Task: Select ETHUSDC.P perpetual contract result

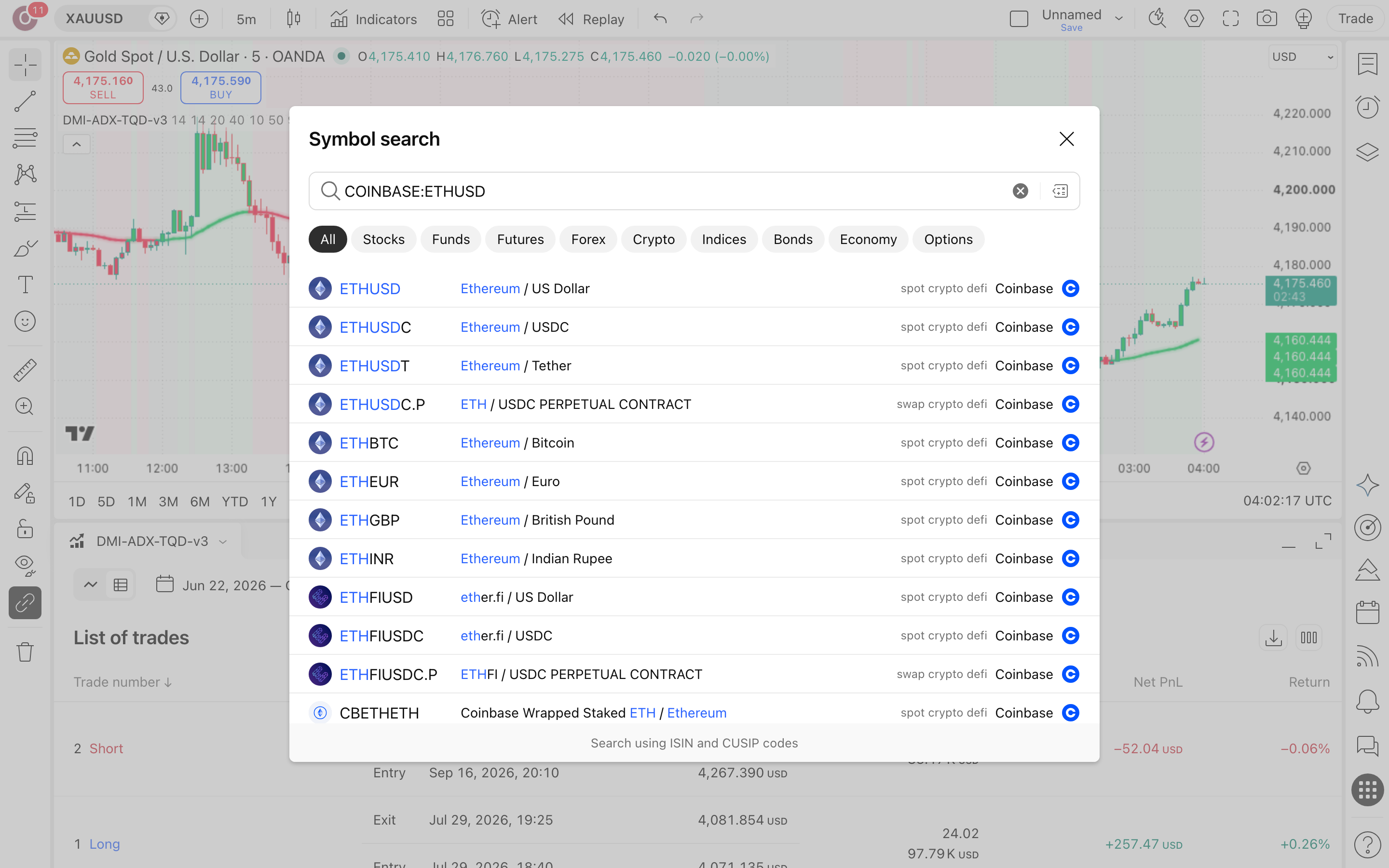Action: 694,404
